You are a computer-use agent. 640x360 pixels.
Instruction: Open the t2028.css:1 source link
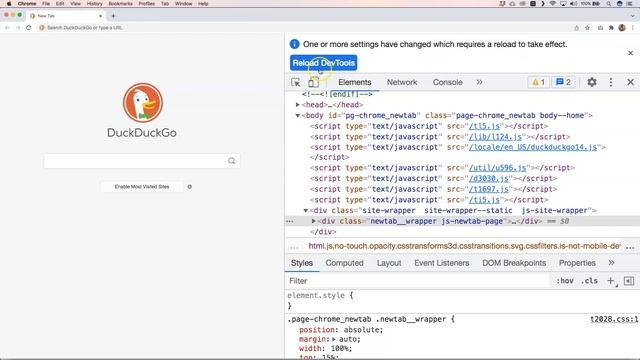pos(614,319)
